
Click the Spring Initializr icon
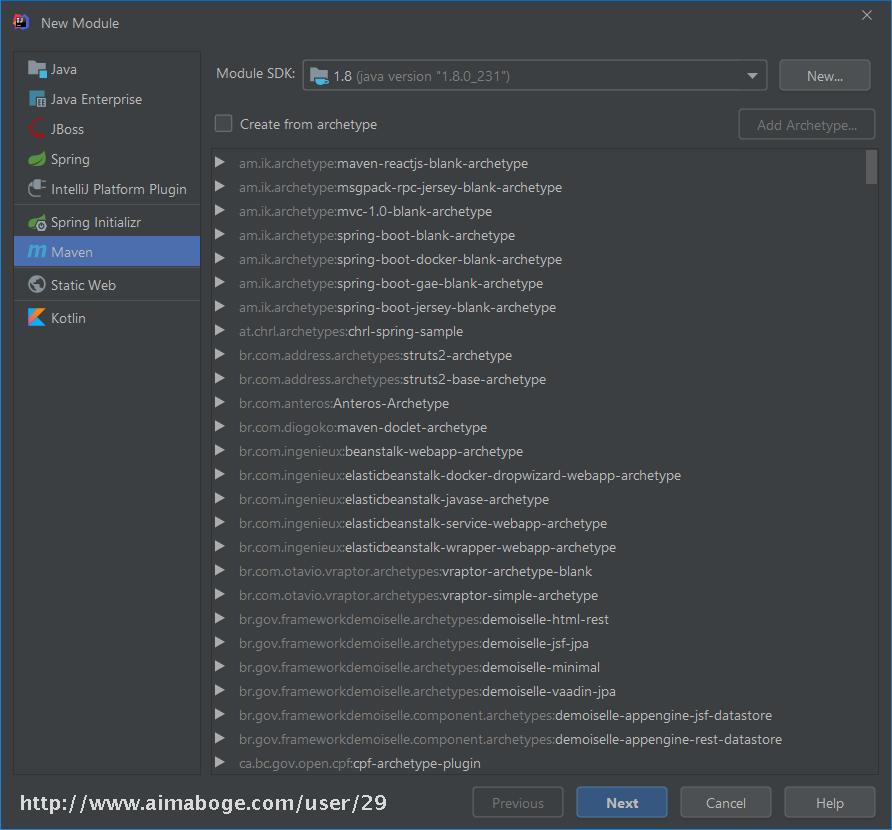pyautogui.click(x=37, y=222)
